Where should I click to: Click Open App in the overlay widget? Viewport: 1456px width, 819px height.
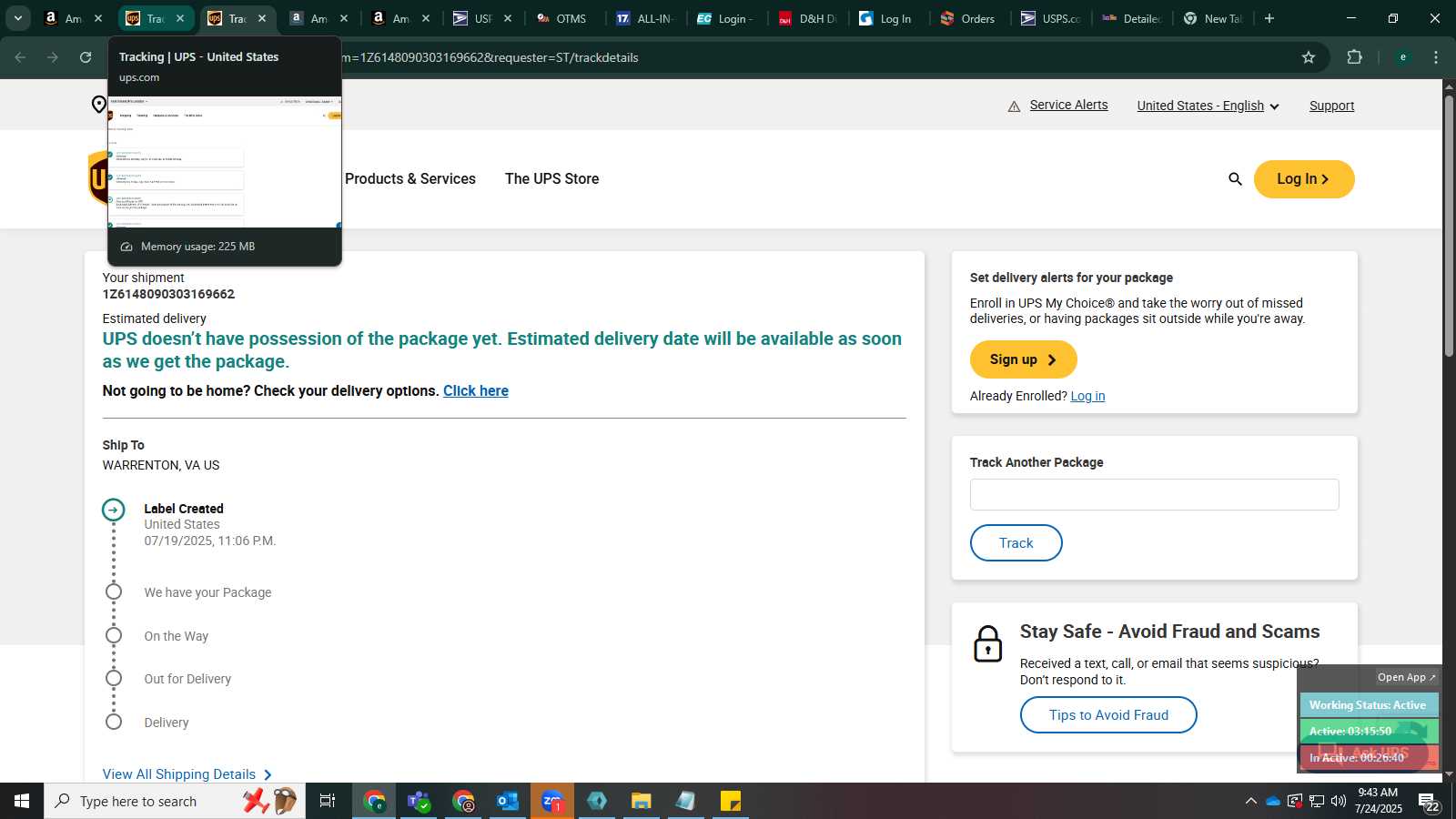1406,677
